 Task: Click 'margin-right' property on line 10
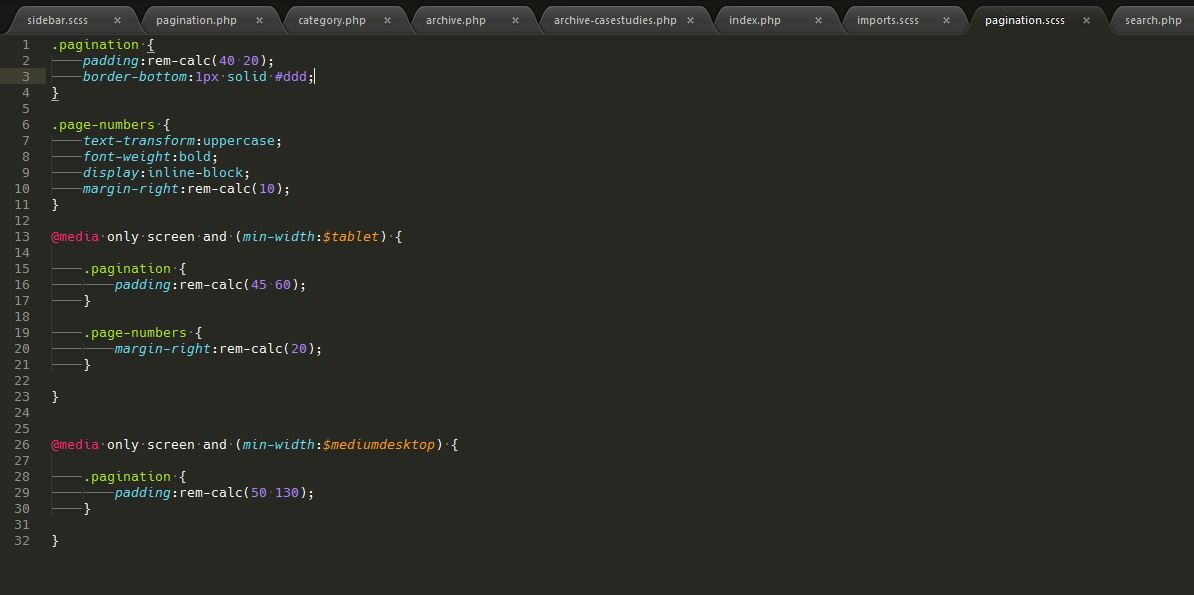(131, 189)
